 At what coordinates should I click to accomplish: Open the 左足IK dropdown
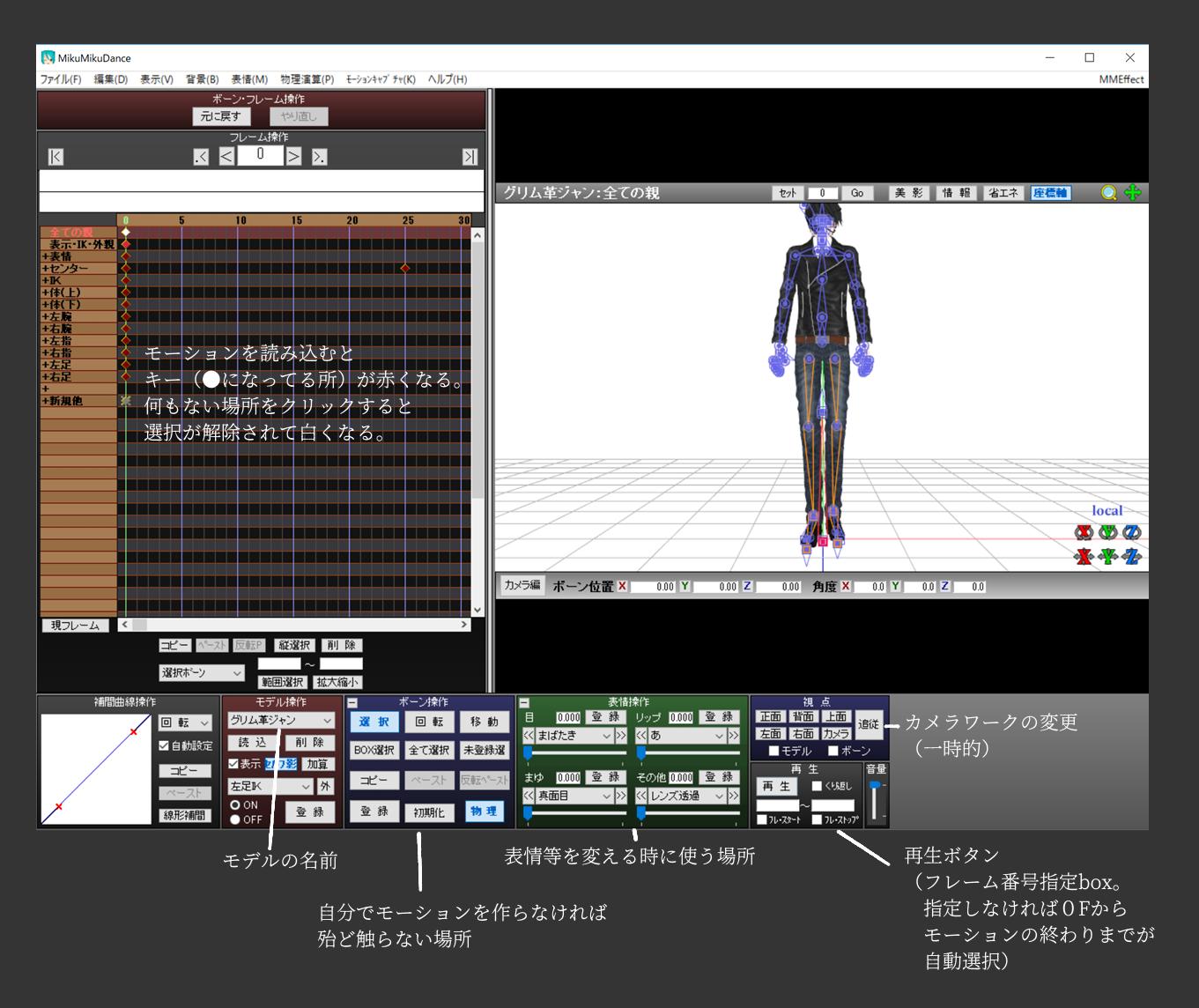(270, 786)
